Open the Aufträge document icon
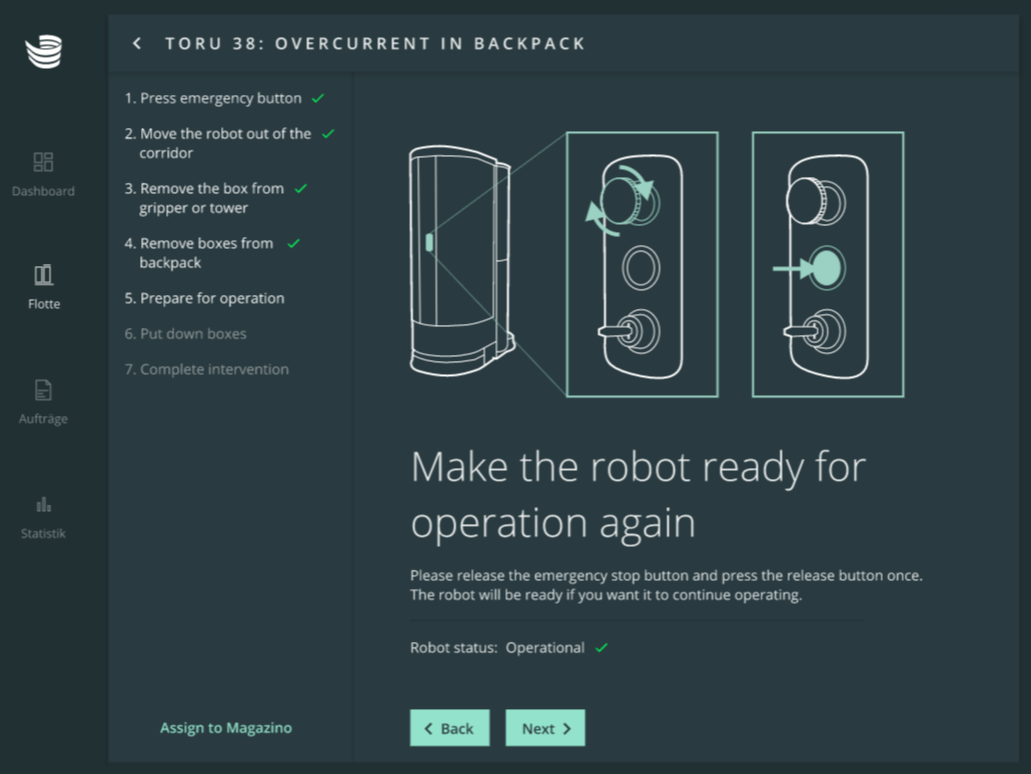Image resolution: width=1031 pixels, height=774 pixels. pyautogui.click(x=43, y=390)
